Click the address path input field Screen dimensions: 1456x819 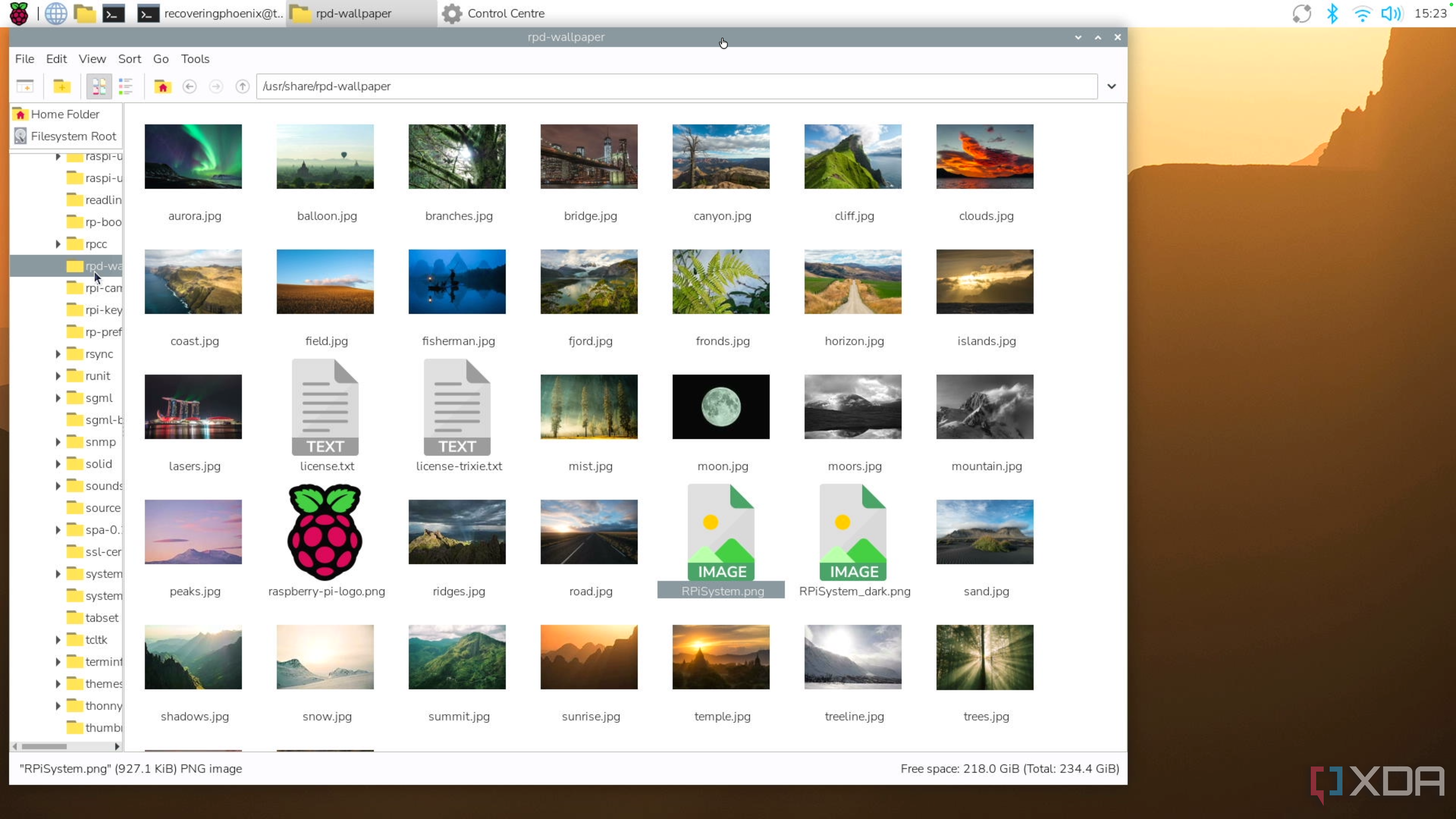coord(676,86)
